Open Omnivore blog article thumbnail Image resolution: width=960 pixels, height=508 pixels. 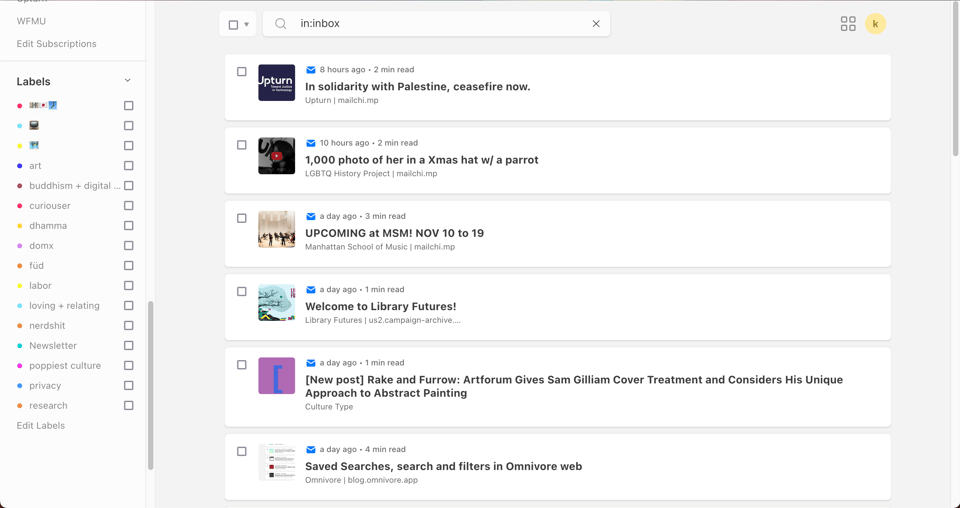click(x=277, y=462)
